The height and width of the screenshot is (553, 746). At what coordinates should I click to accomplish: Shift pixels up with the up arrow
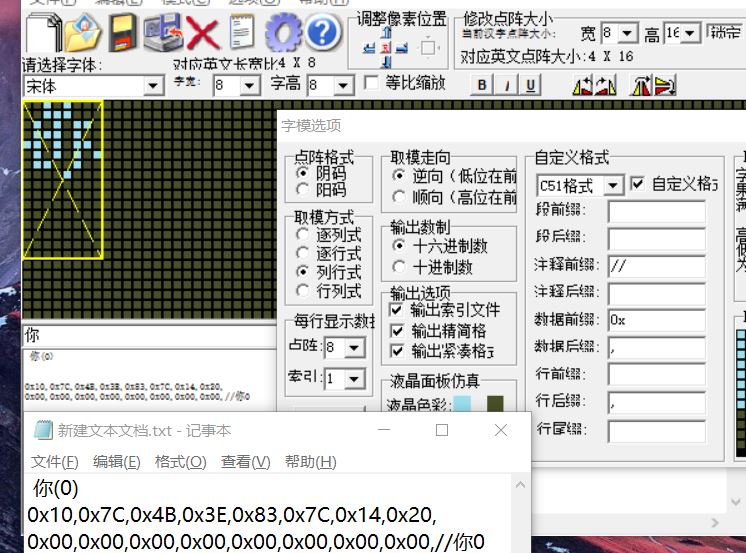pyautogui.click(x=386, y=33)
